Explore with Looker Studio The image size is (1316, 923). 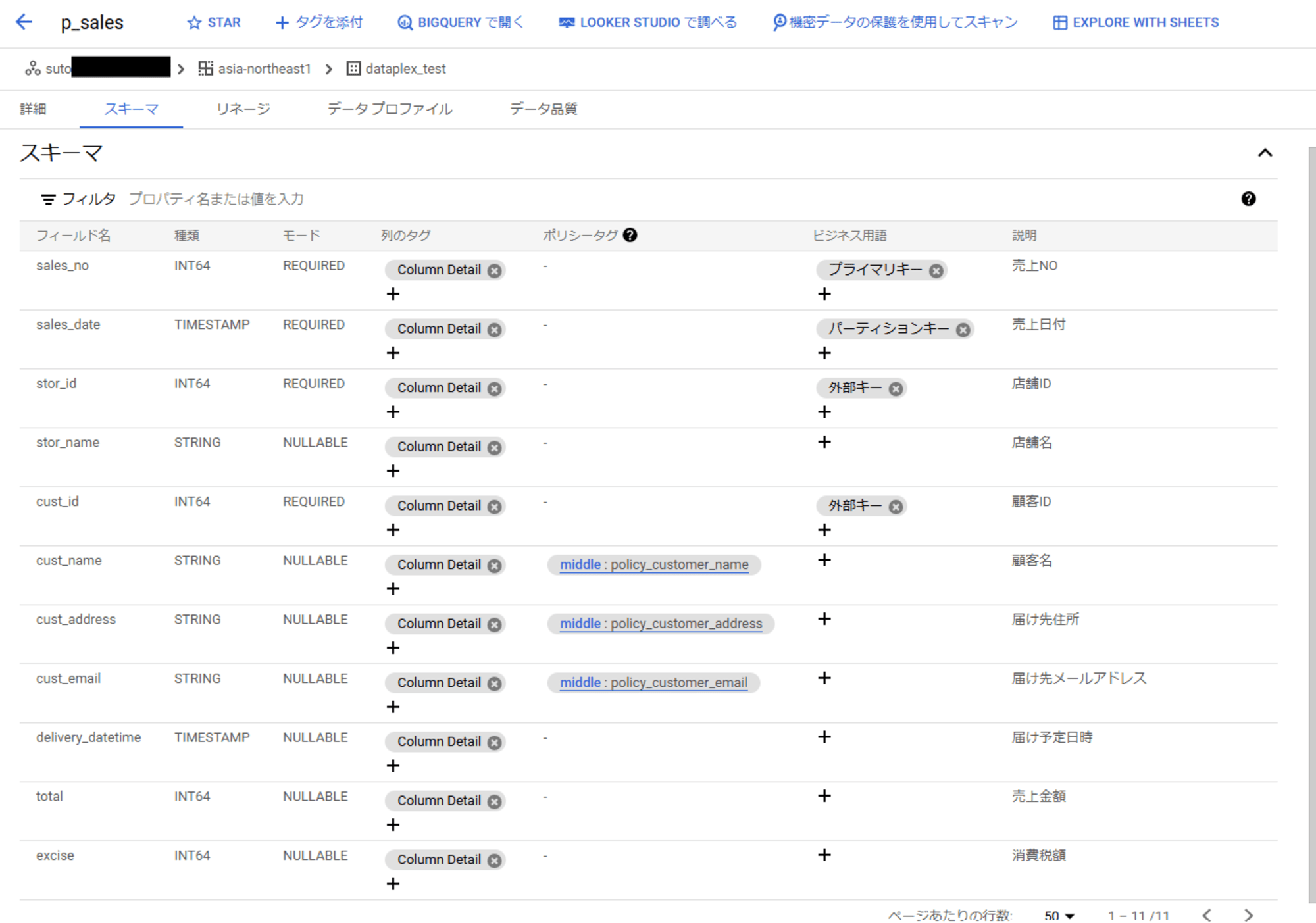point(647,22)
